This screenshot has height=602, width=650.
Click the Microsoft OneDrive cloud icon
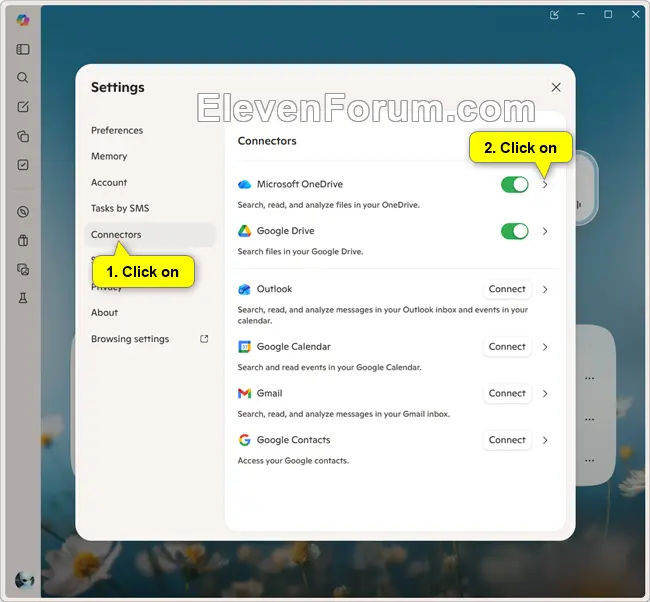click(x=245, y=184)
